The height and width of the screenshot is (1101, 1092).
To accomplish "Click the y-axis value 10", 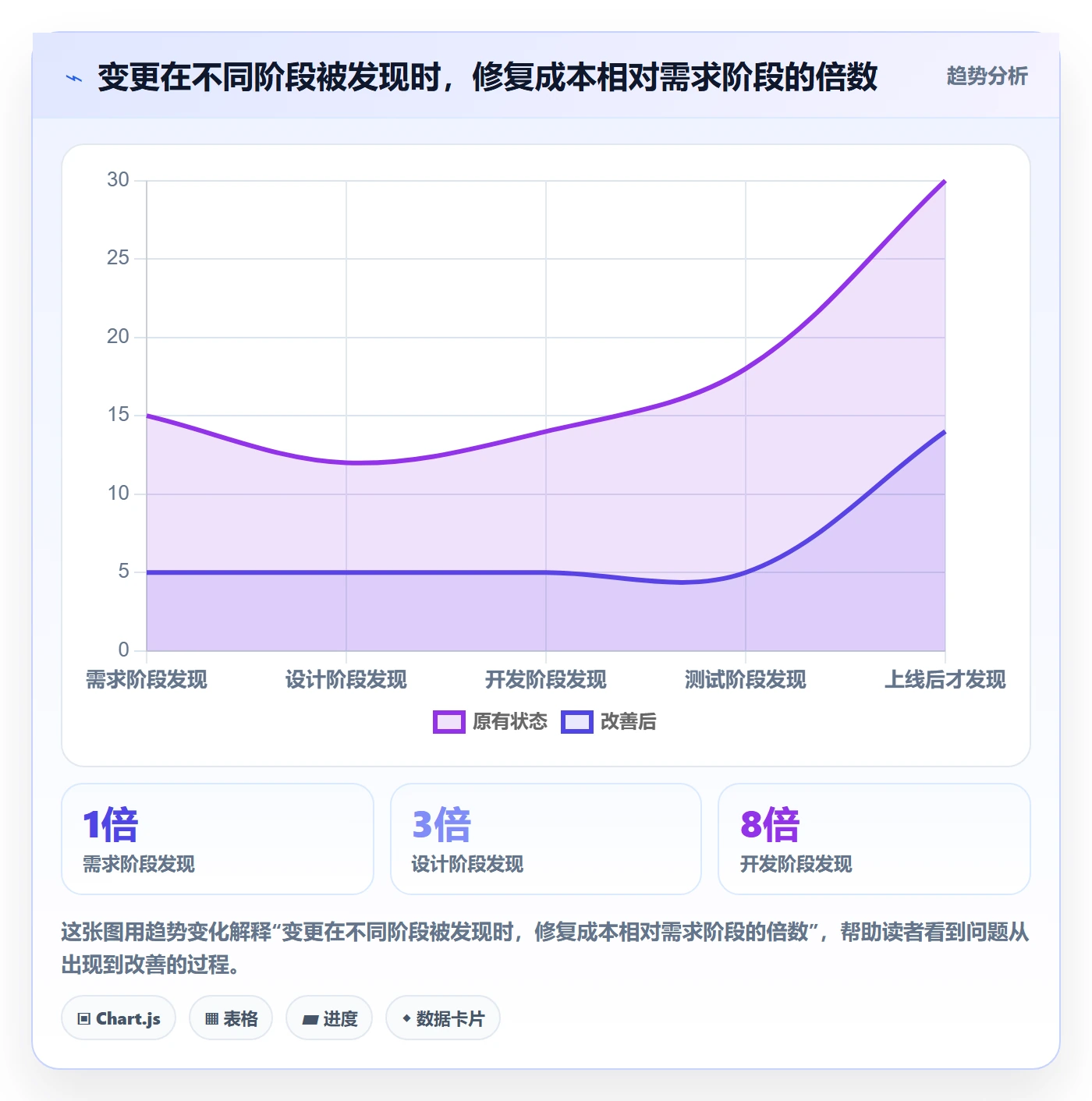I will pyautogui.click(x=118, y=494).
